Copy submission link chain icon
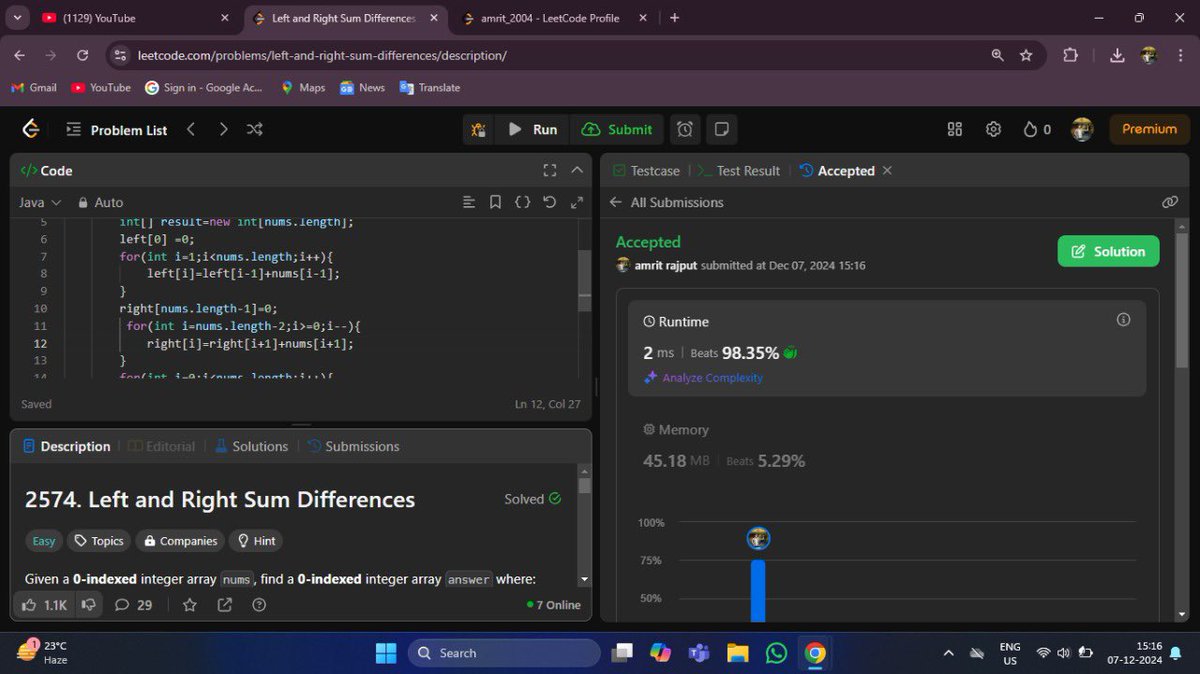The height and width of the screenshot is (674, 1200). click(1170, 202)
